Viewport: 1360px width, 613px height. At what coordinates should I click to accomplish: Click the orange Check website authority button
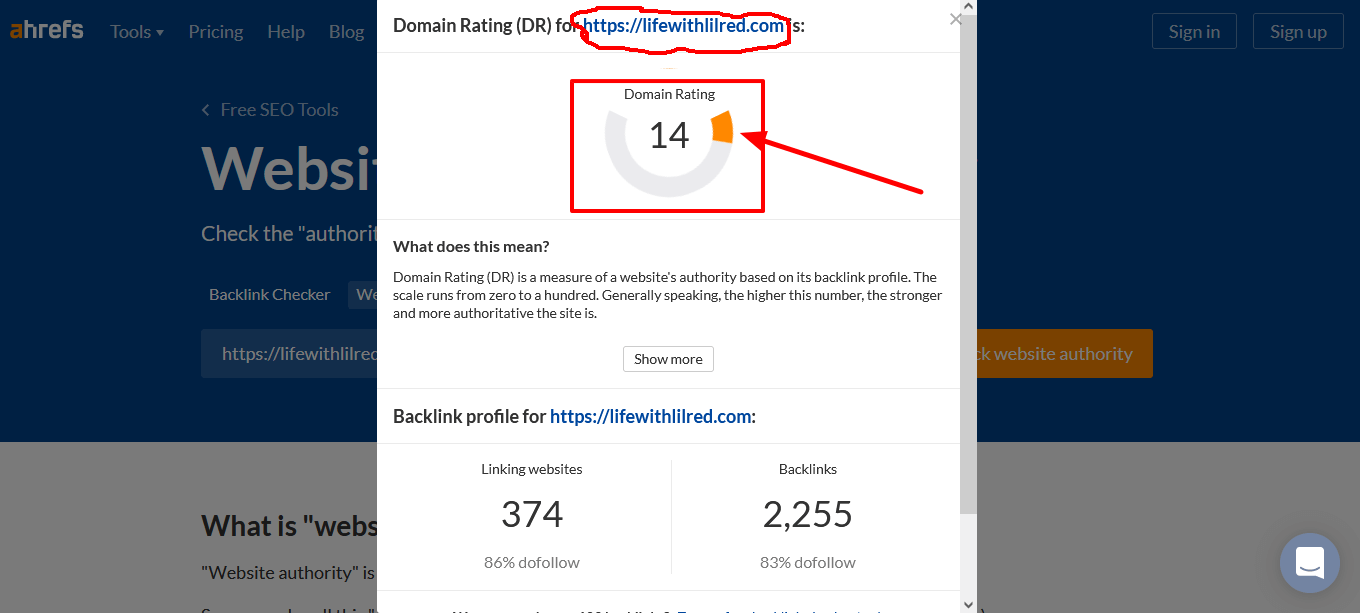[1064, 354]
